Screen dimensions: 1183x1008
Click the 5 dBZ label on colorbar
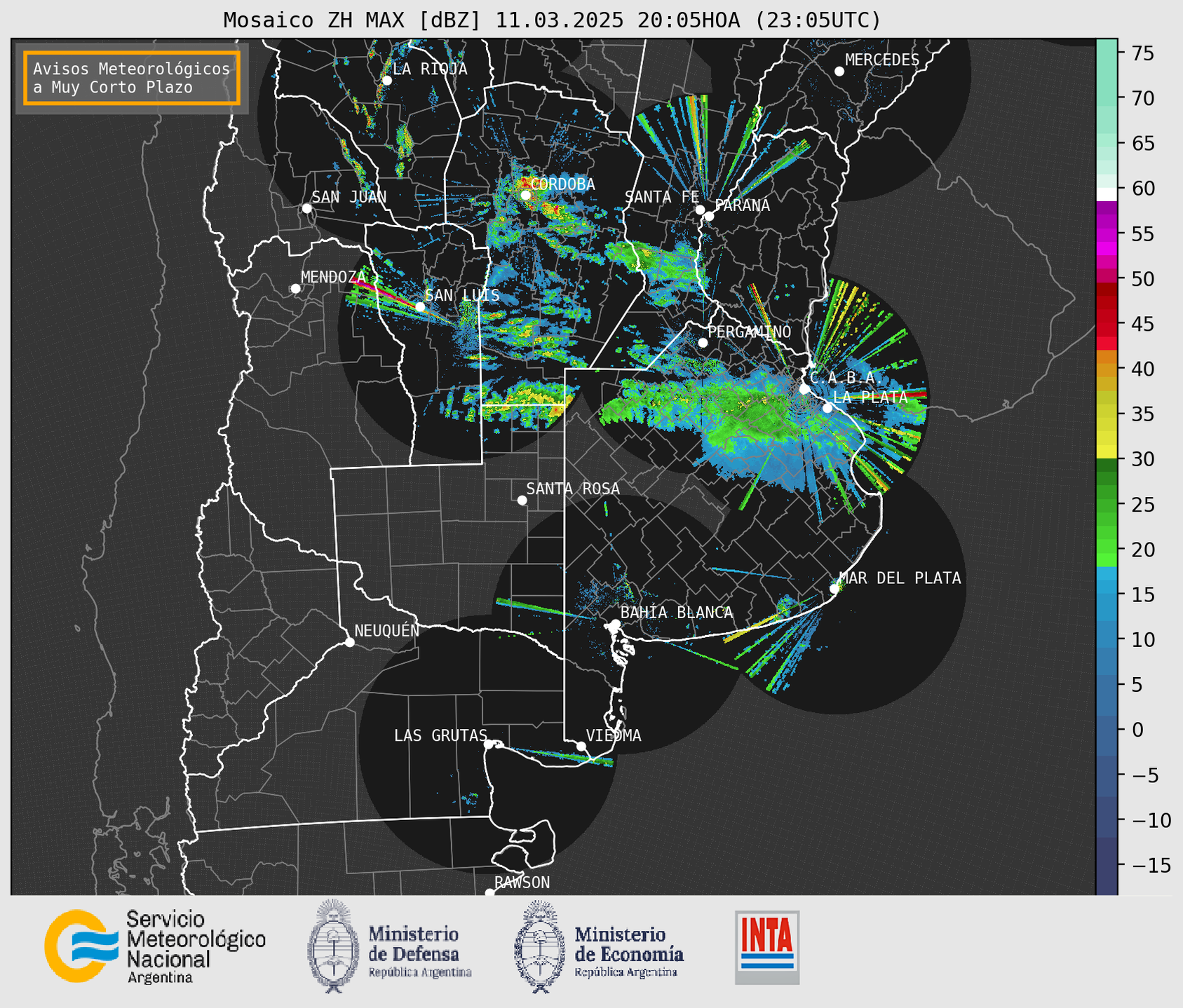tap(1137, 685)
